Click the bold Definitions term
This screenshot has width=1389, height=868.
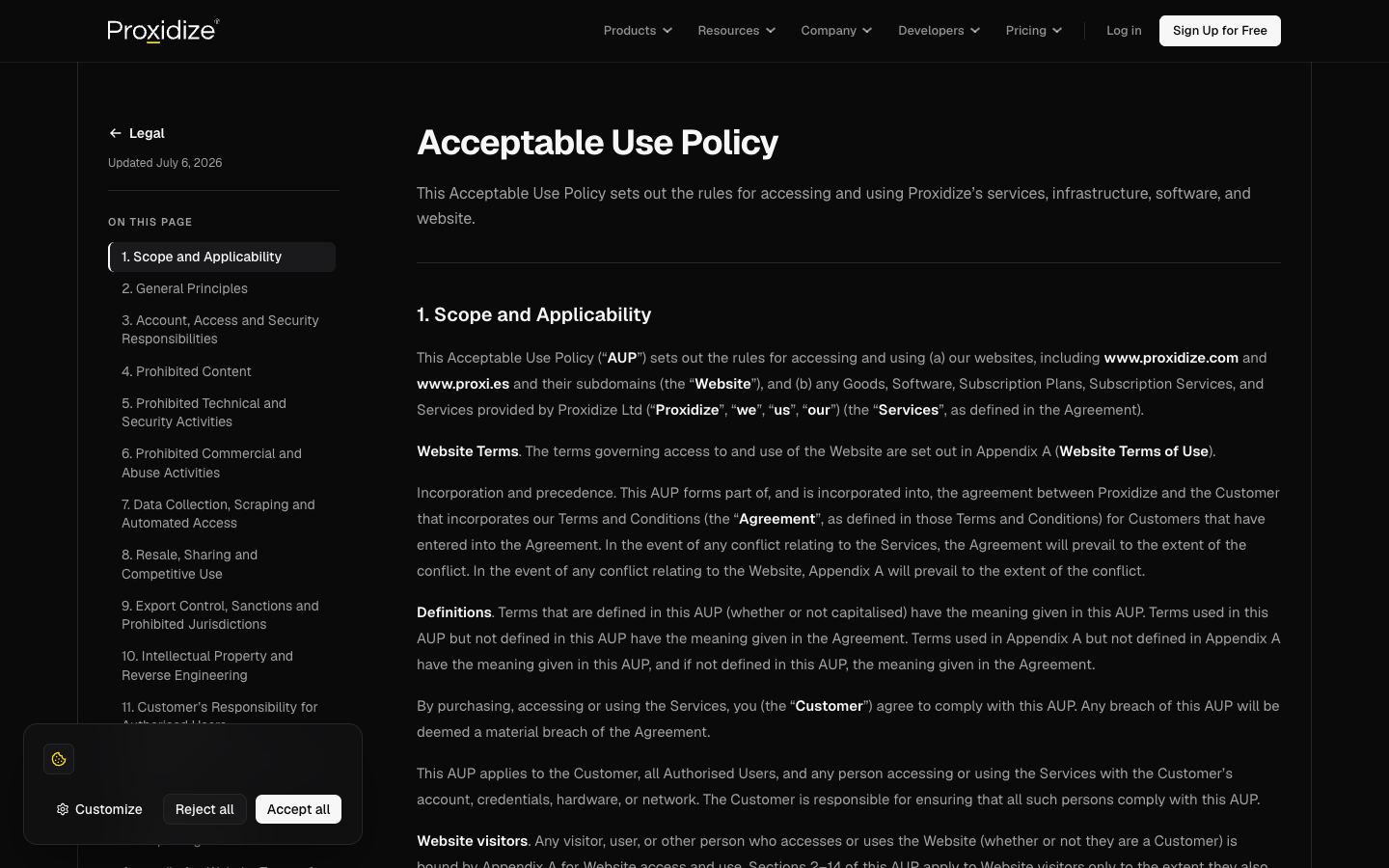453,612
